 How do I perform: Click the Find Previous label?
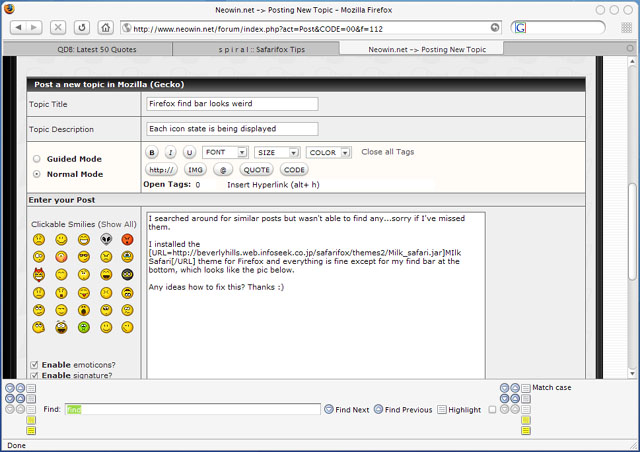click(409, 410)
